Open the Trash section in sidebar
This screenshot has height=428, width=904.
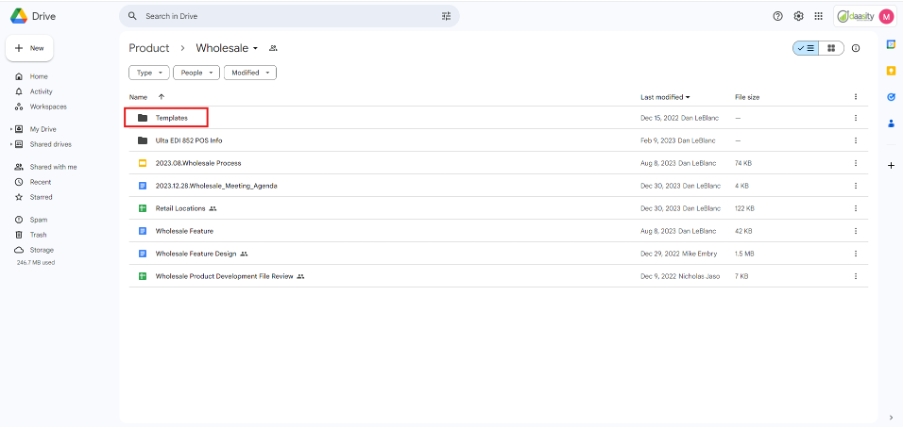coord(38,234)
